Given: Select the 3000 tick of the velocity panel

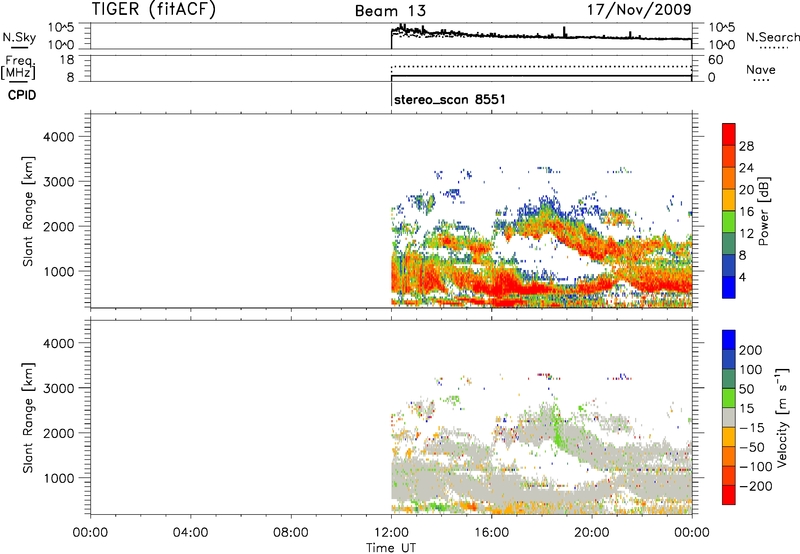Looking at the screenshot, I should tap(59, 388).
